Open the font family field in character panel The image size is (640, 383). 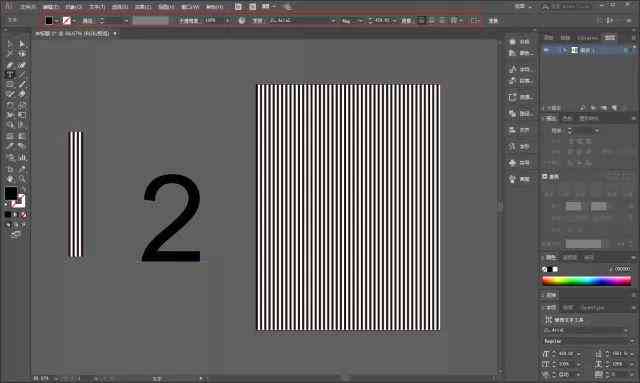(586, 330)
